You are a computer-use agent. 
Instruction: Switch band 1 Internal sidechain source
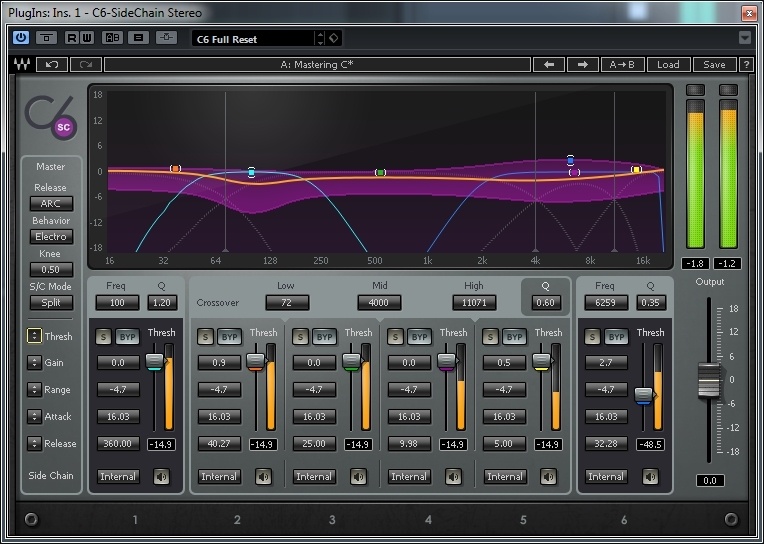coord(118,476)
